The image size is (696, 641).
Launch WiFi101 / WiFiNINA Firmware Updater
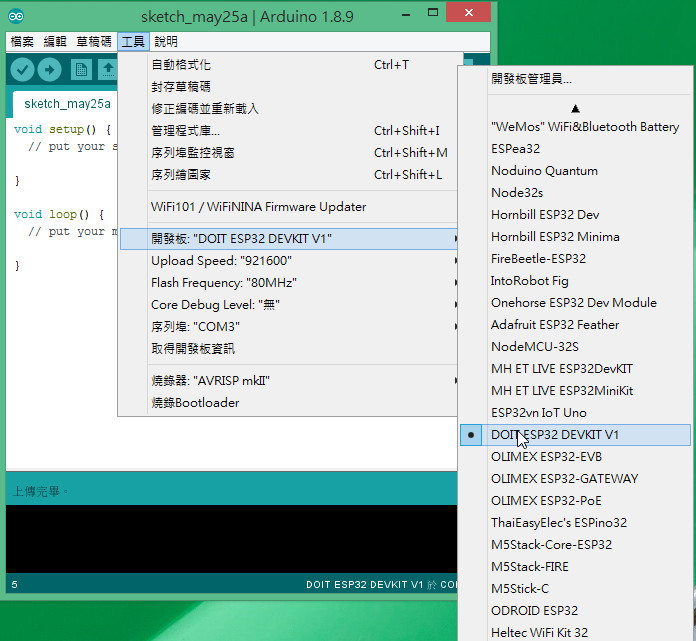[x=289, y=207]
